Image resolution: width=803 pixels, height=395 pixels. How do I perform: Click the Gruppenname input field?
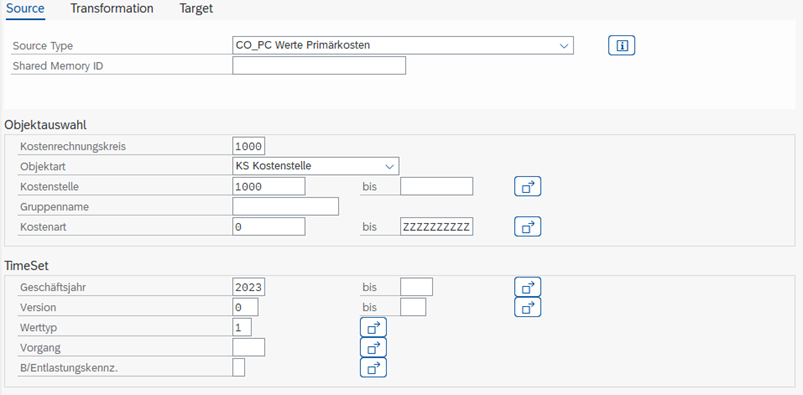click(285, 206)
